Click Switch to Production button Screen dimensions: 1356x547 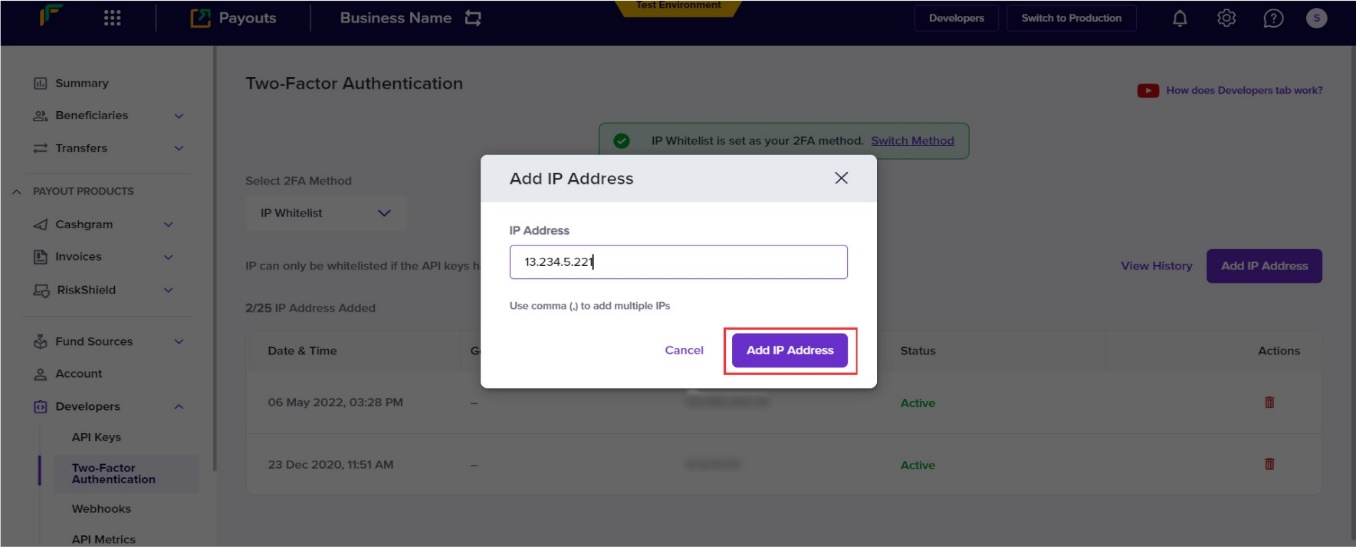[1071, 18]
